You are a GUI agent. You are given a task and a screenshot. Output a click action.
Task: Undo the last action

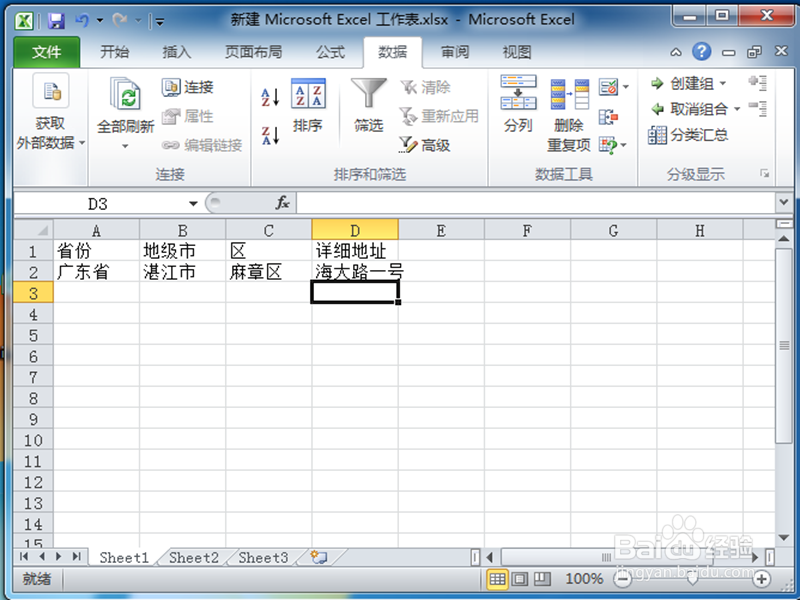pos(82,20)
